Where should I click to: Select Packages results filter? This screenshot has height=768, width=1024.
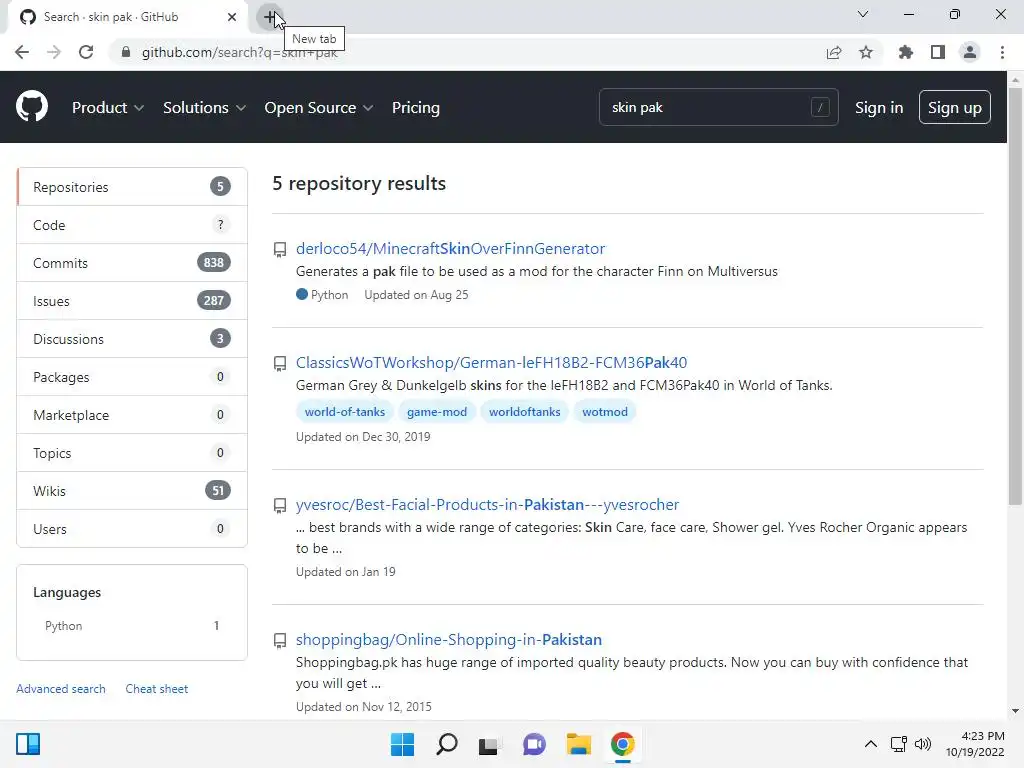tap(132, 377)
